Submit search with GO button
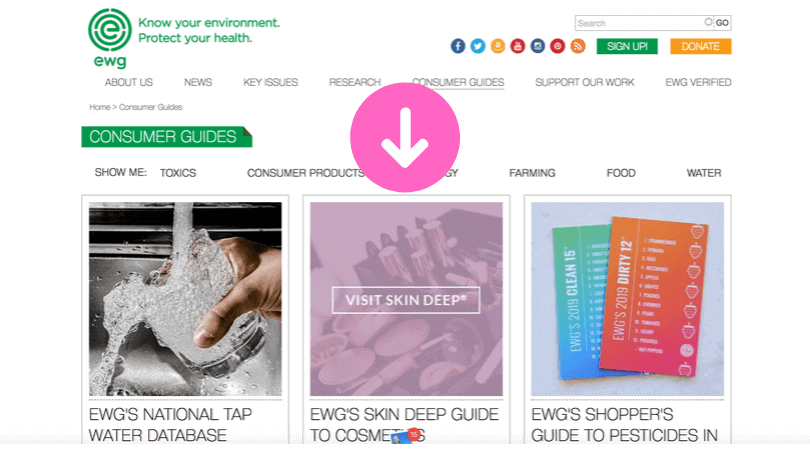The height and width of the screenshot is (450, 810). click(722, 23)
